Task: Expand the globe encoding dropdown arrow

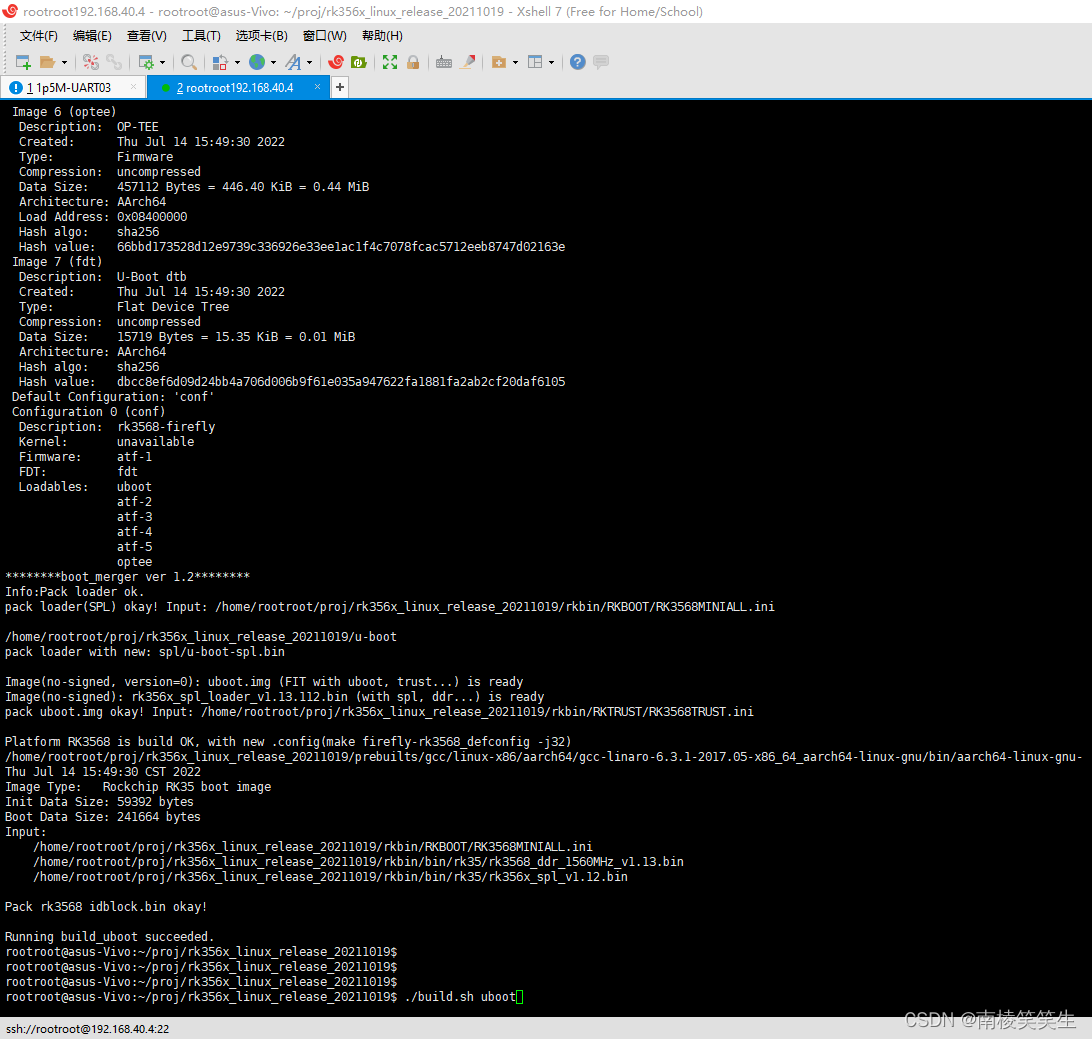Action: [273, 63]
